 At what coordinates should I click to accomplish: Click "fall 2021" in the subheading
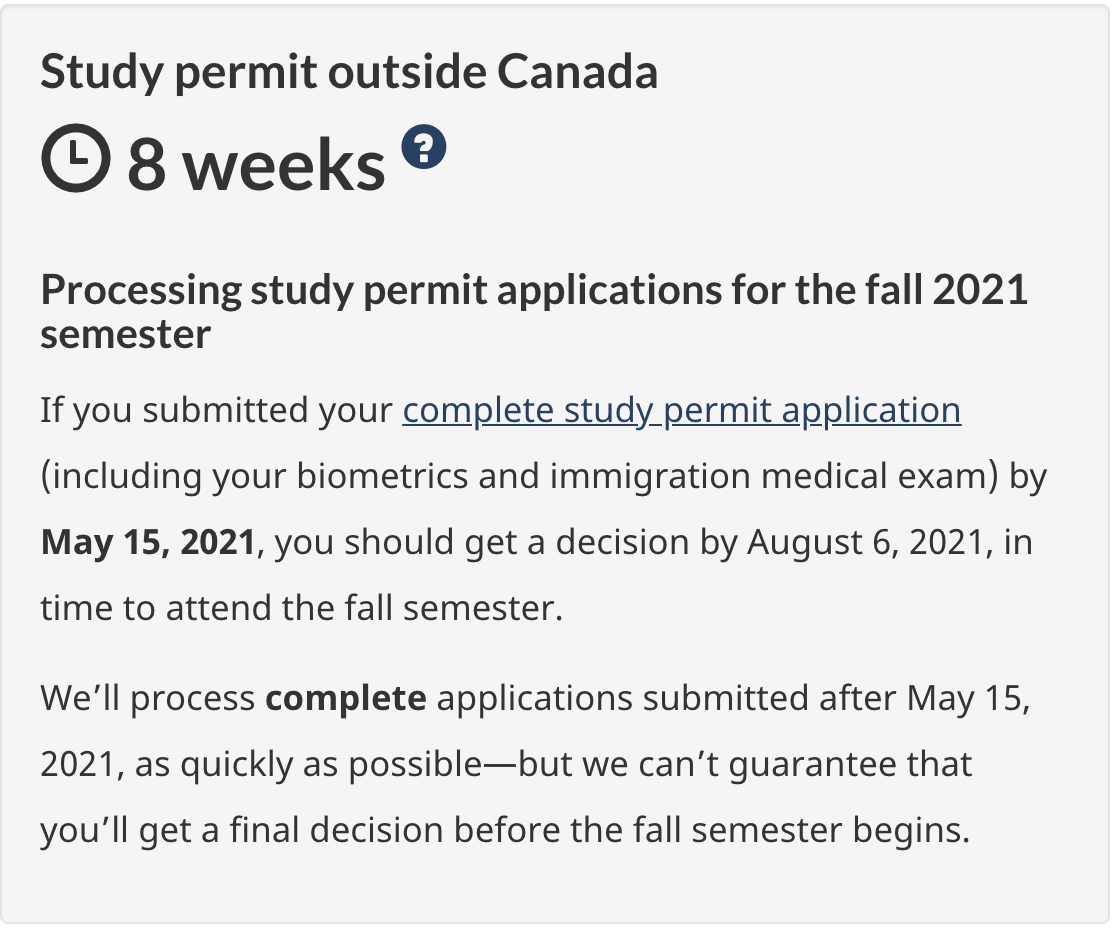click(947, 290)
